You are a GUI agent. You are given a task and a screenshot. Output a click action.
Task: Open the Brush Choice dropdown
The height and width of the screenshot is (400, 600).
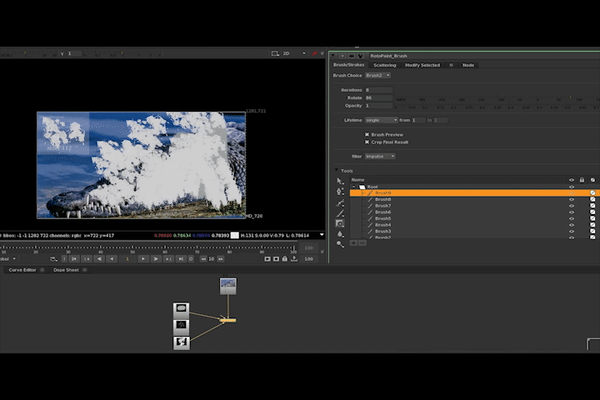coord(376,75)
